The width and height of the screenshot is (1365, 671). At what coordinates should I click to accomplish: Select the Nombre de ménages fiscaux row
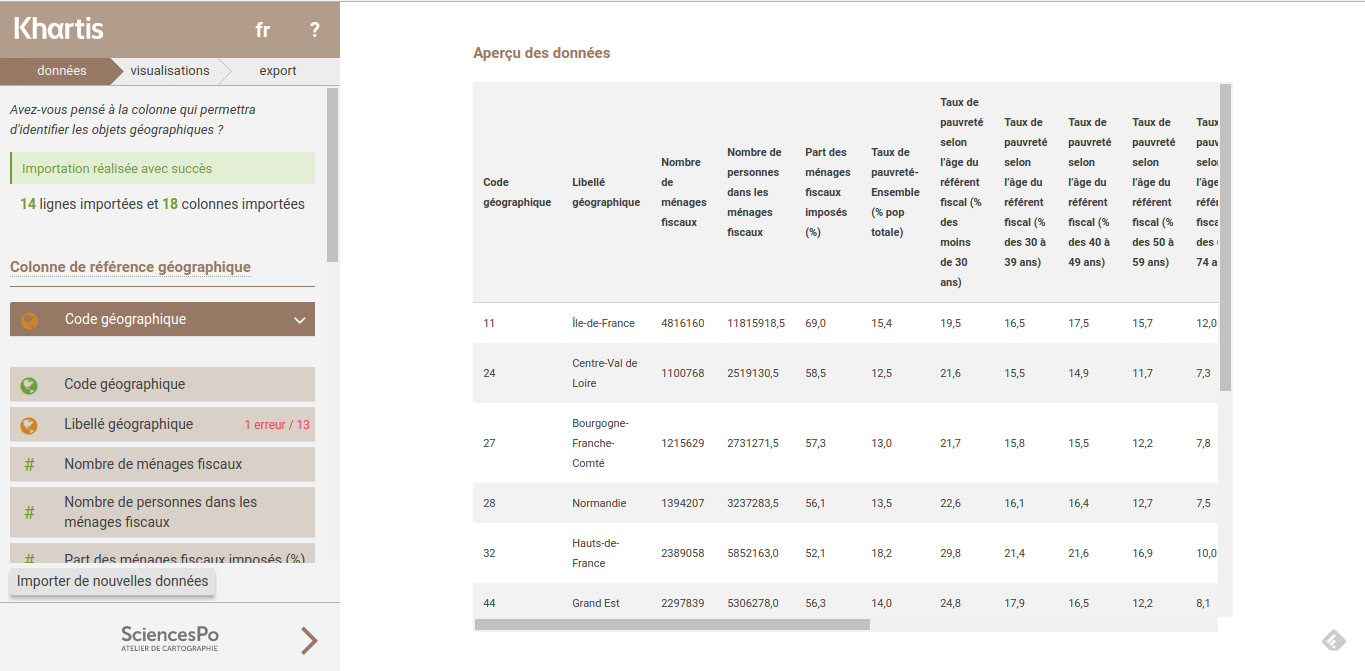tap(162, 464)
